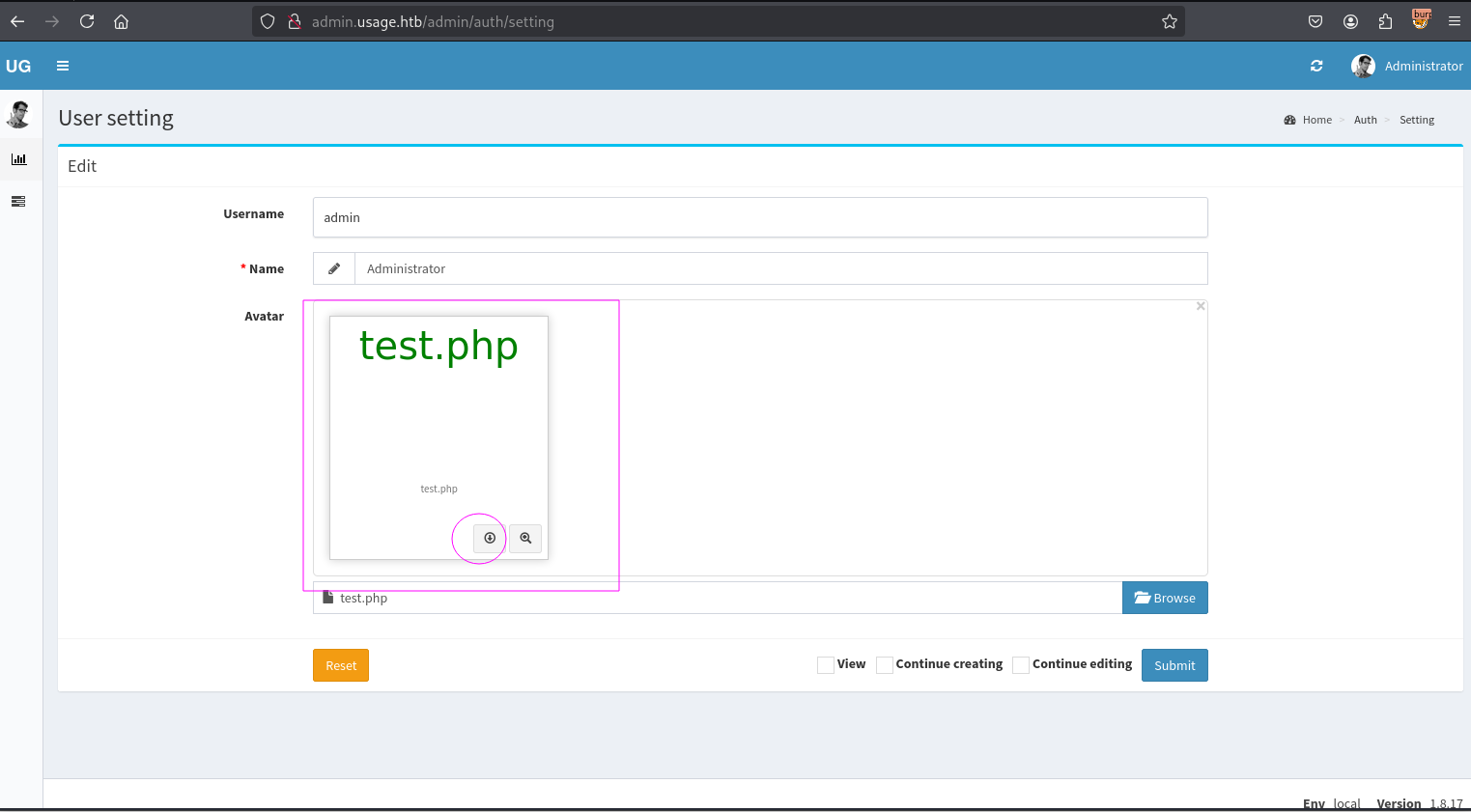Toggle the Continue creating checkbox
Screen dimensions: 1471x812
(885, 664)
